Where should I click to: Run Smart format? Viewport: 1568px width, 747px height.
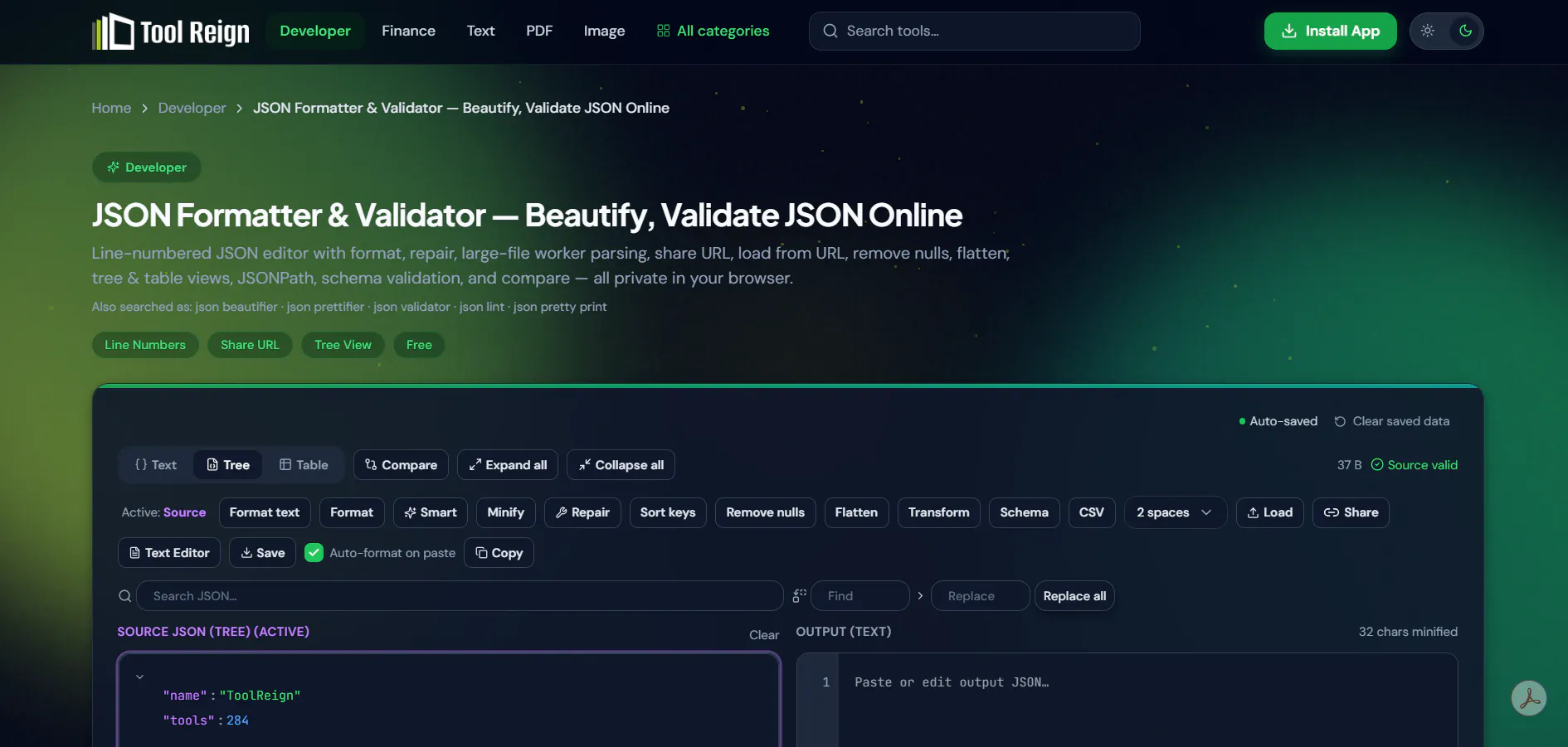point(431,512)
